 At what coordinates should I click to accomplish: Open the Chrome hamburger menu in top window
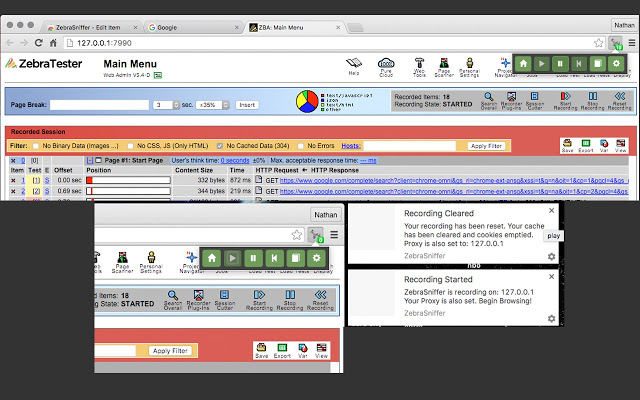point(632,43)
